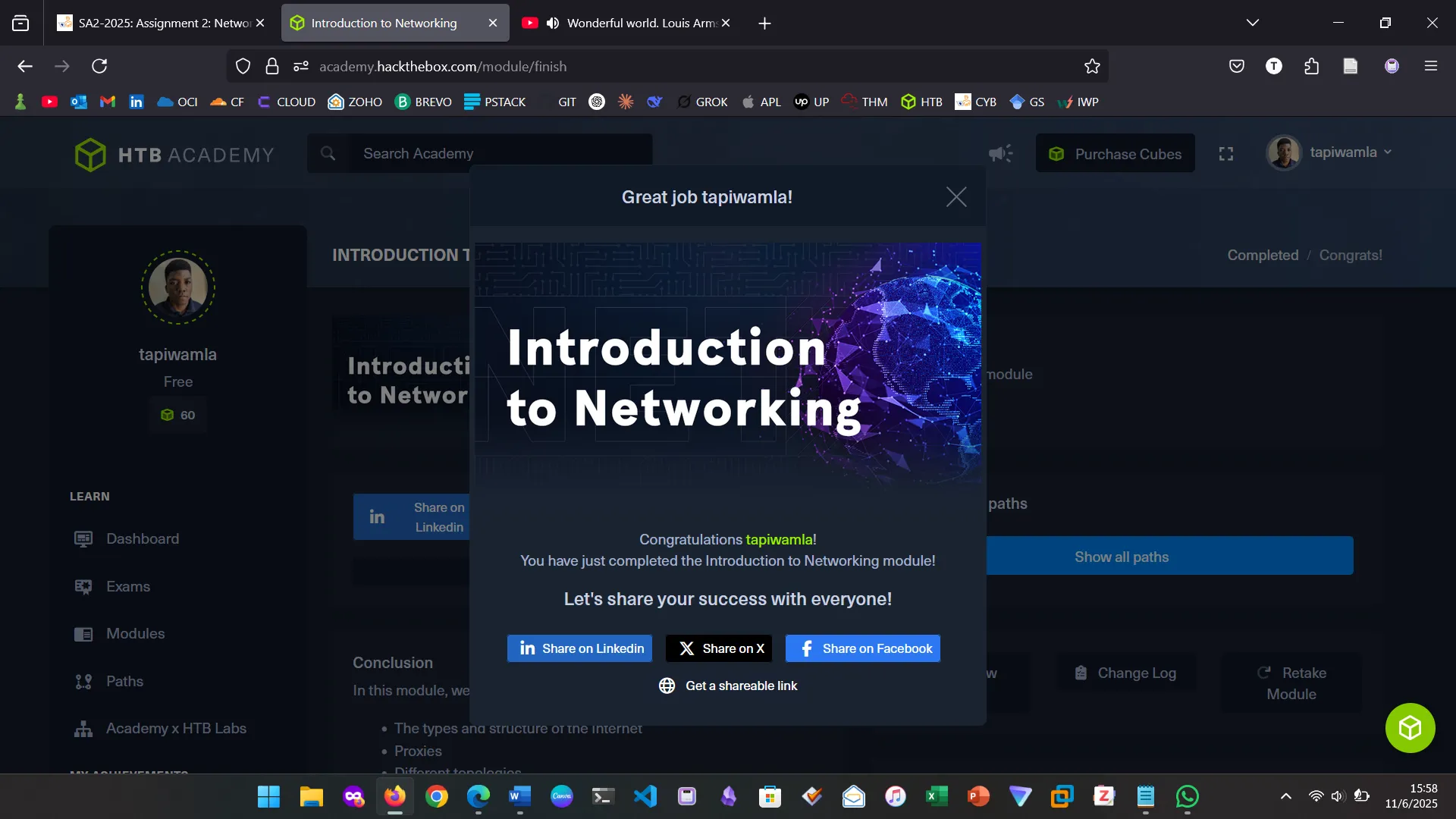
Task: Open the Firefox extensions puzzle icon
Action: [1312, 66]
